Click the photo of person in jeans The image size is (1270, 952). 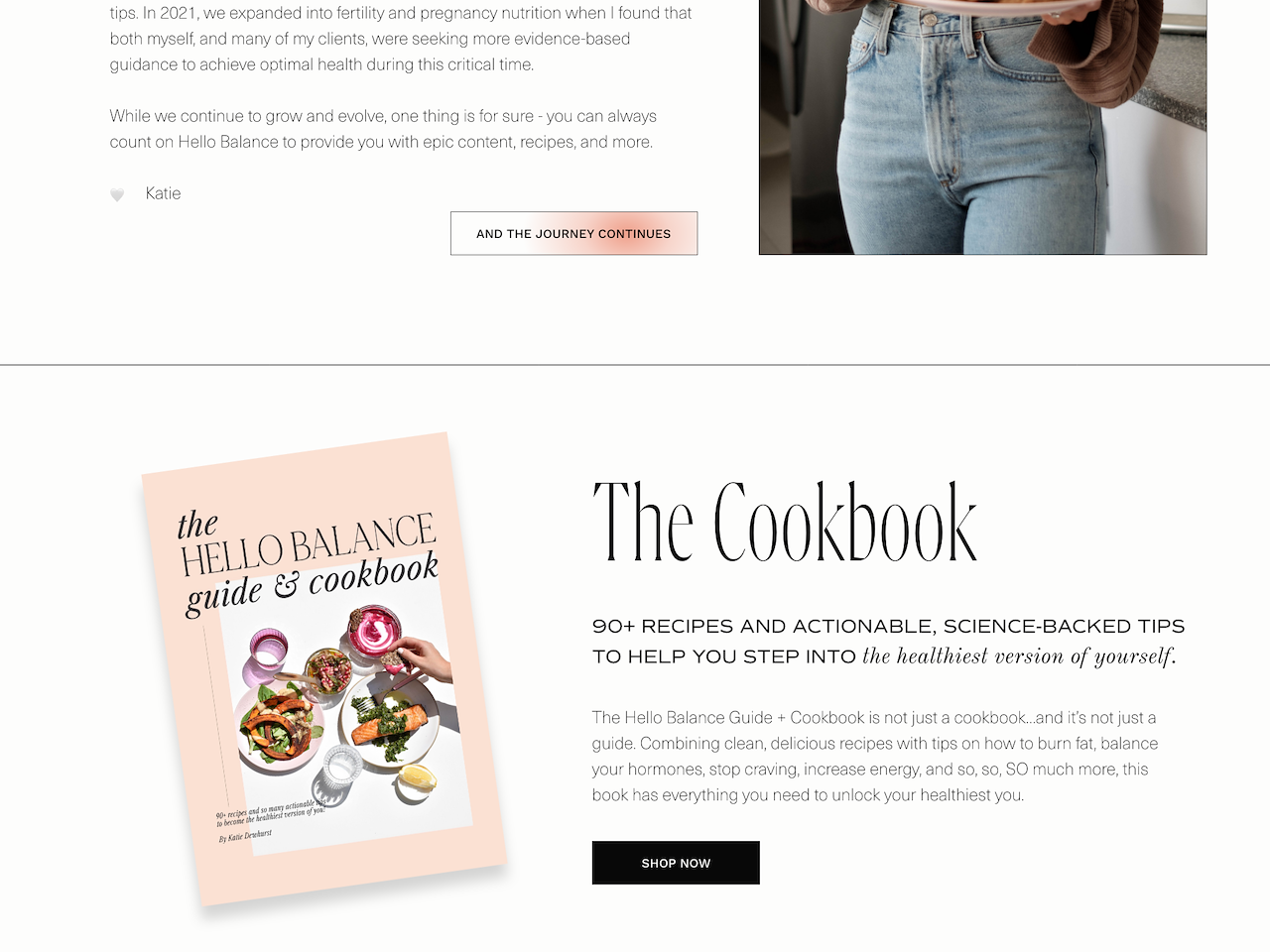point(982,127)
